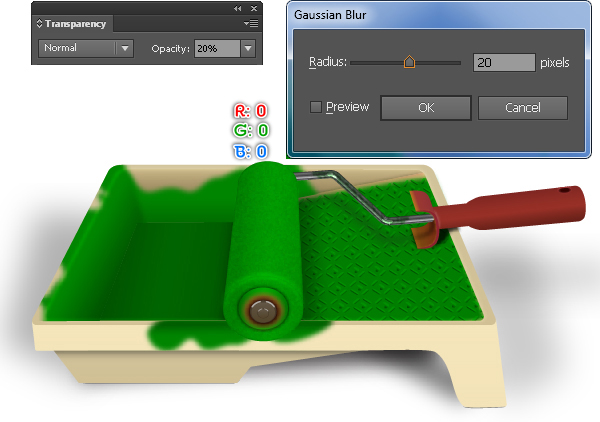Click the Opacity 20% input field
Viewport: 600px width, 422px height.
pos(217,49)
